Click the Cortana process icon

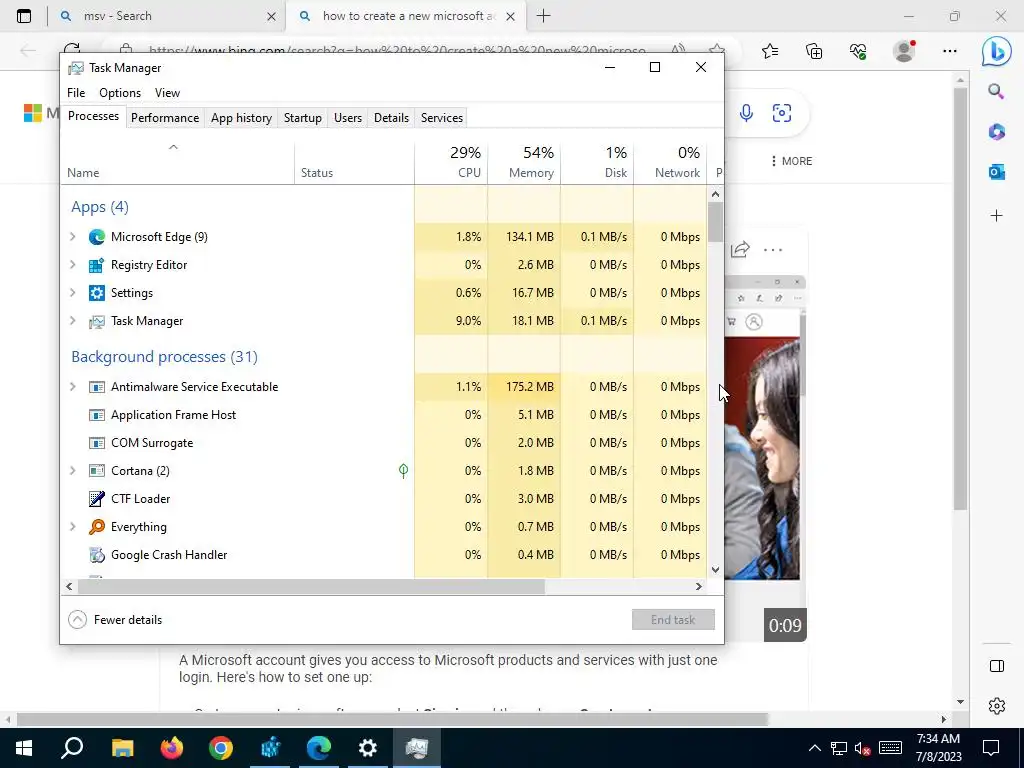click(x=97, y=471)
